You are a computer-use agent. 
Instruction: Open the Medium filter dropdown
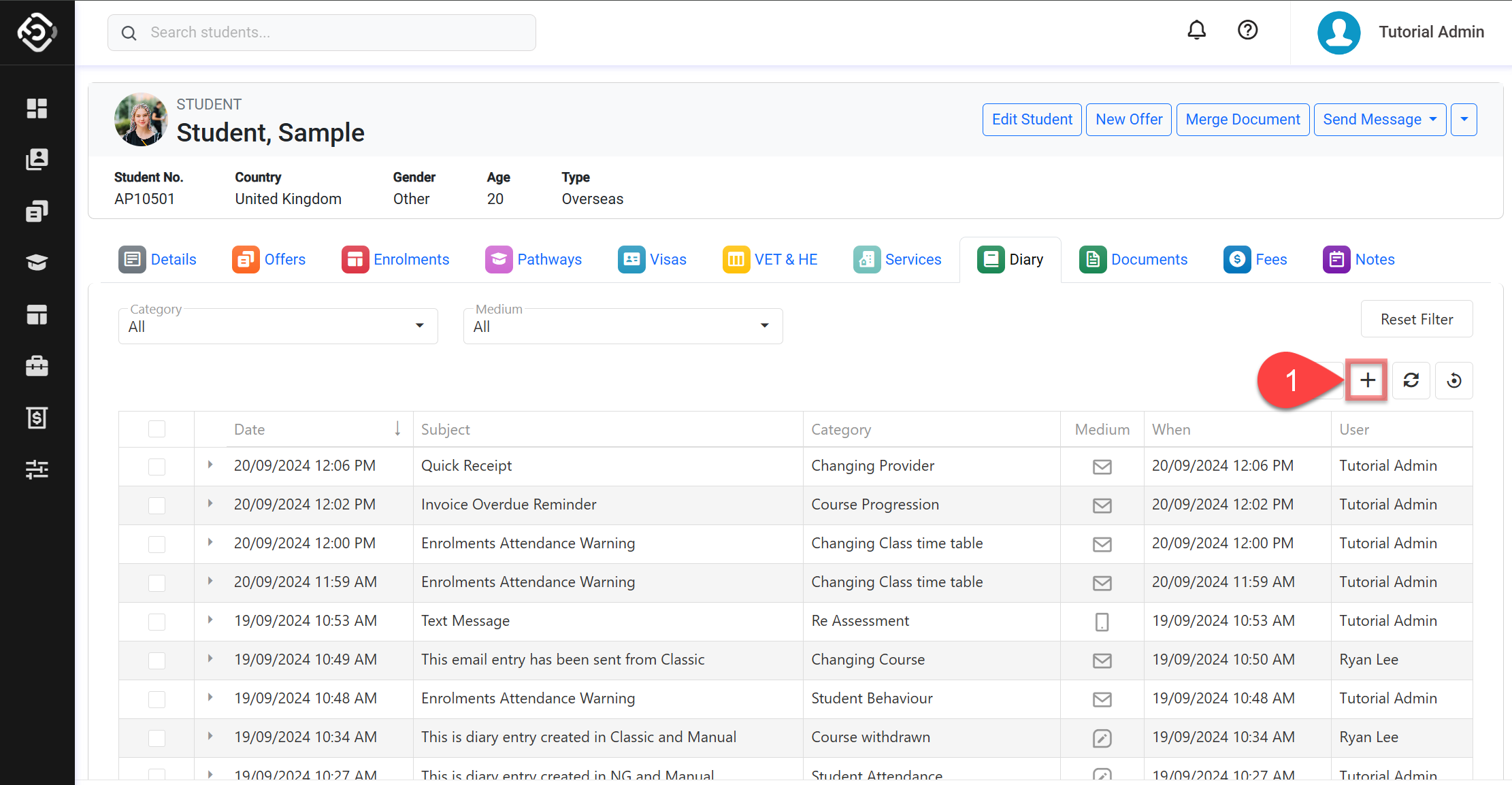coord(623,327)
